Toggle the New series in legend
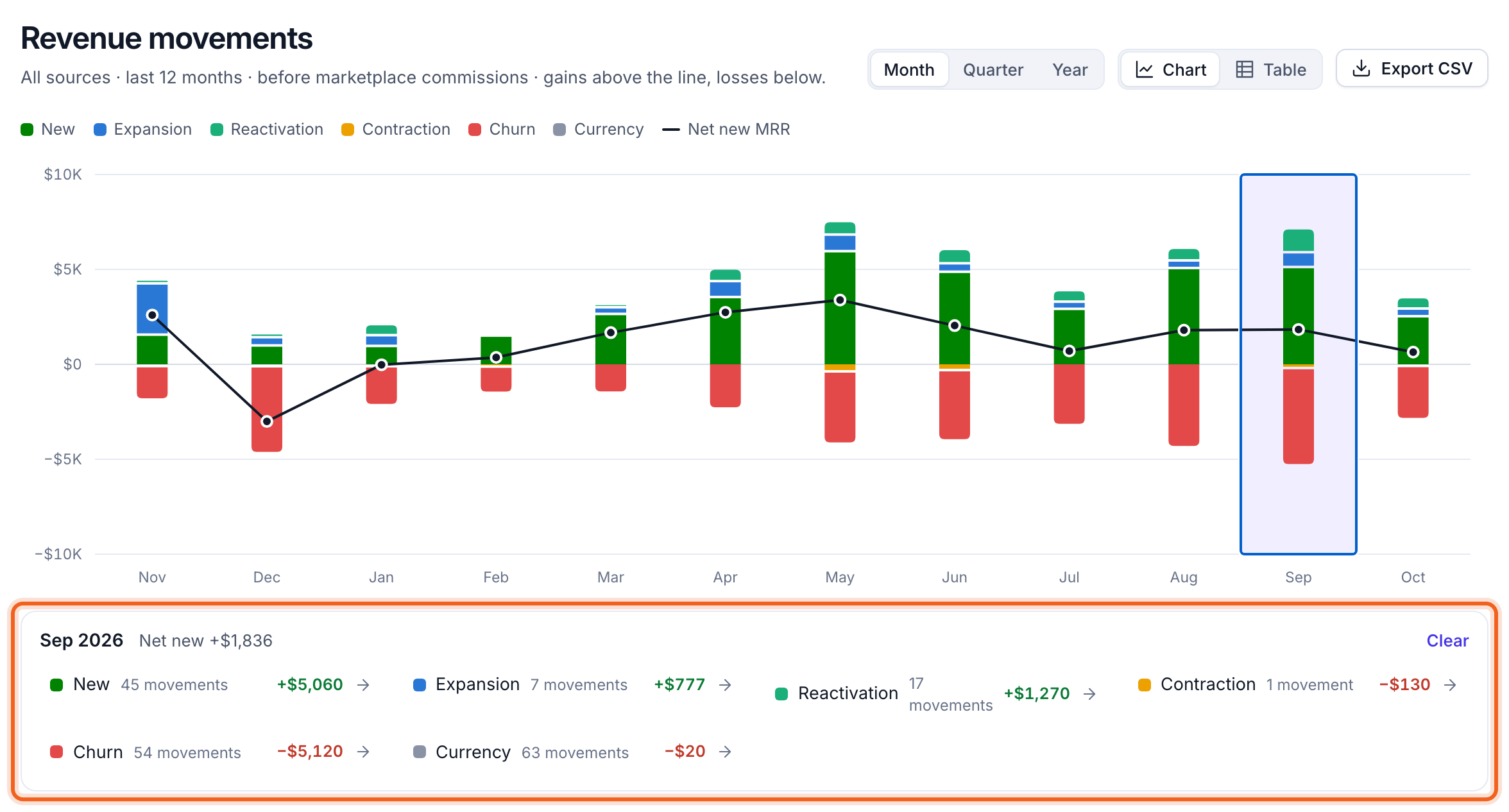 click(x=47, y=130)
